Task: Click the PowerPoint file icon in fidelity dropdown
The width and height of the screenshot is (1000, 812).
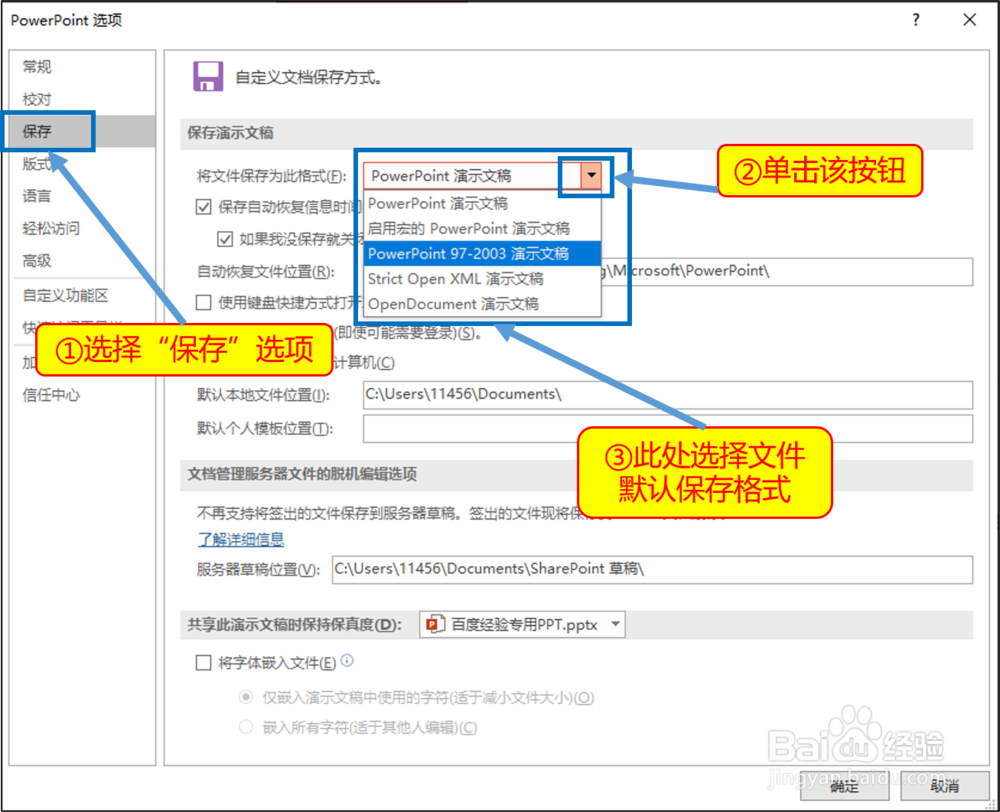Action: 435,624
